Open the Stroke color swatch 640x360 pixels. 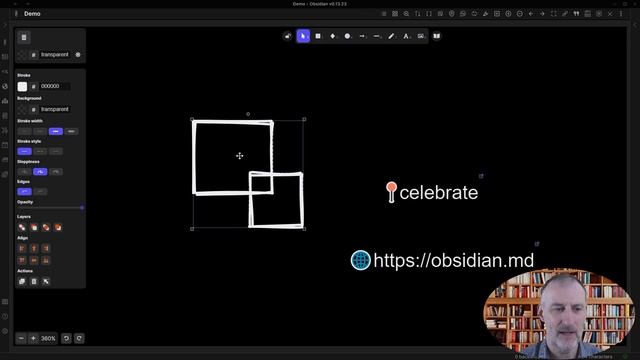click(22, 86)
